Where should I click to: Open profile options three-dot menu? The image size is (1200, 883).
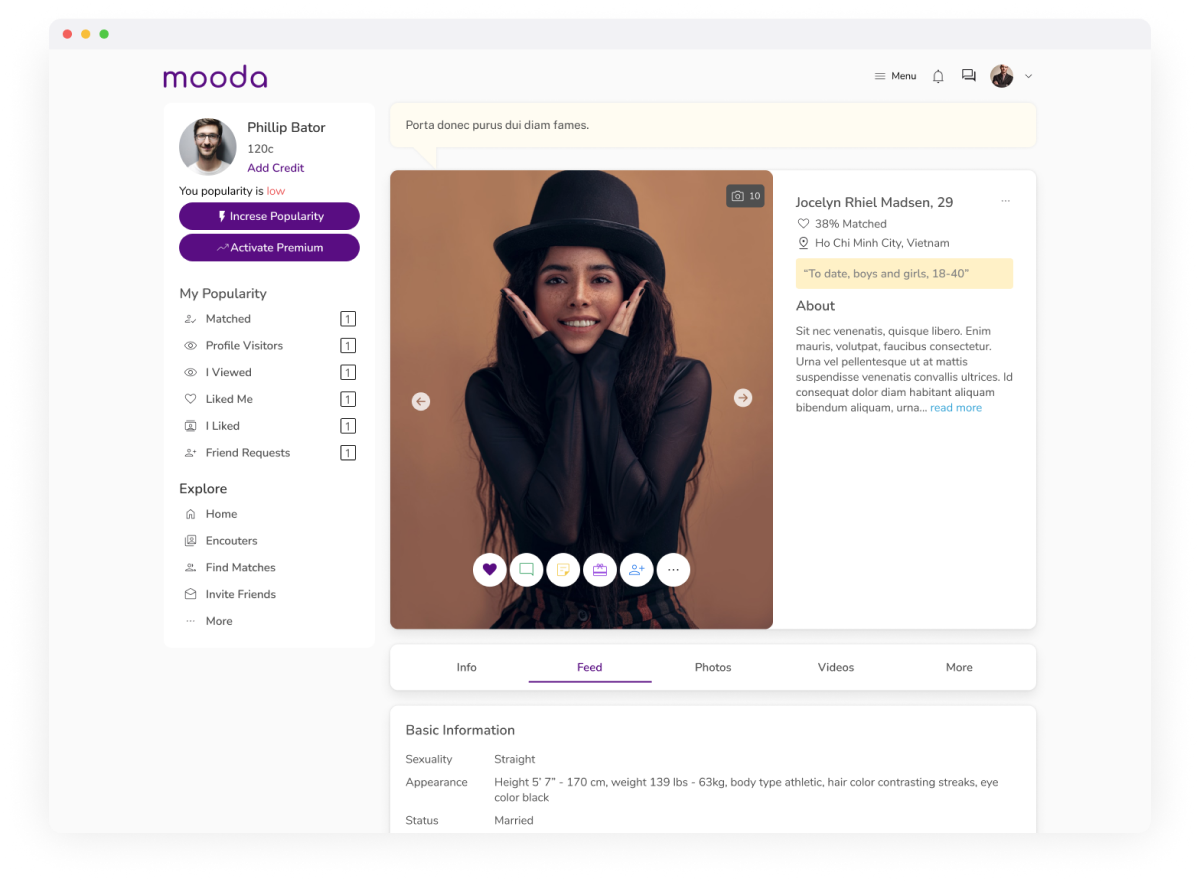[x=1006, y=201]
